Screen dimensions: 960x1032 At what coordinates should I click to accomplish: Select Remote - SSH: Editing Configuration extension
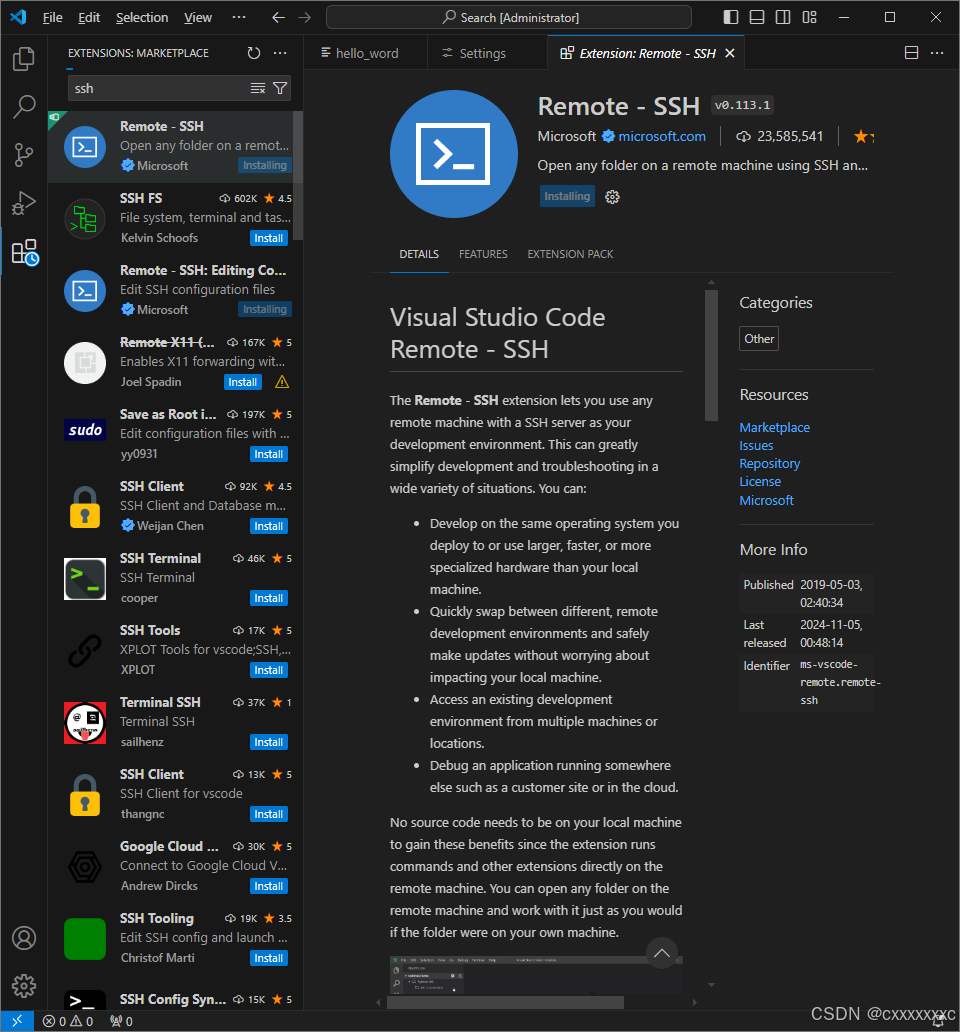point(175,291)
